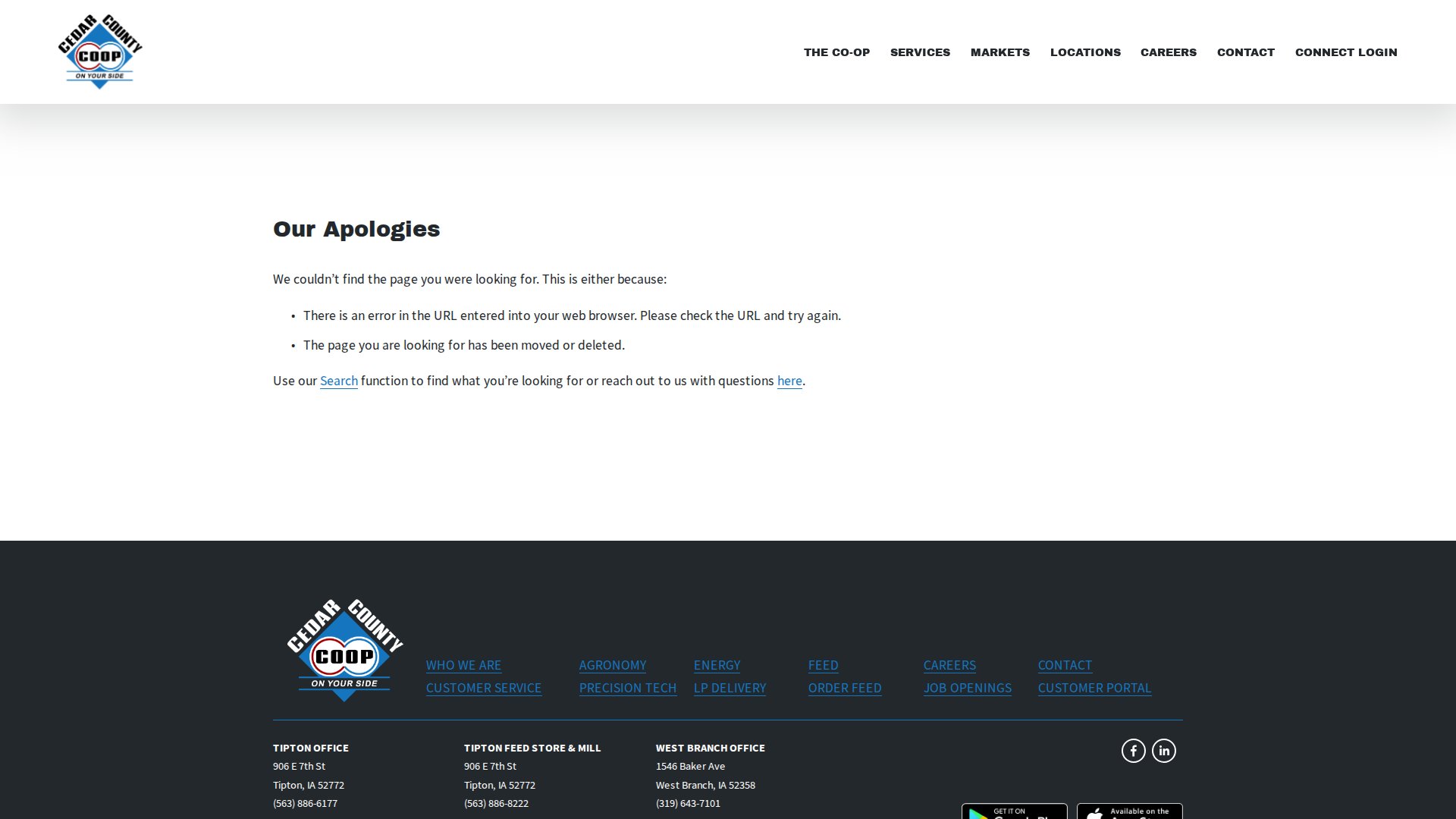Go to LP Delivery footer link

[x=730, y=688]
